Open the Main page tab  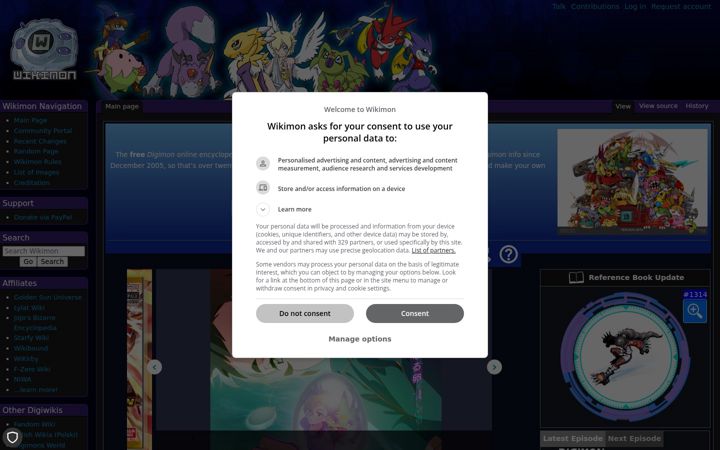point(122,107)
